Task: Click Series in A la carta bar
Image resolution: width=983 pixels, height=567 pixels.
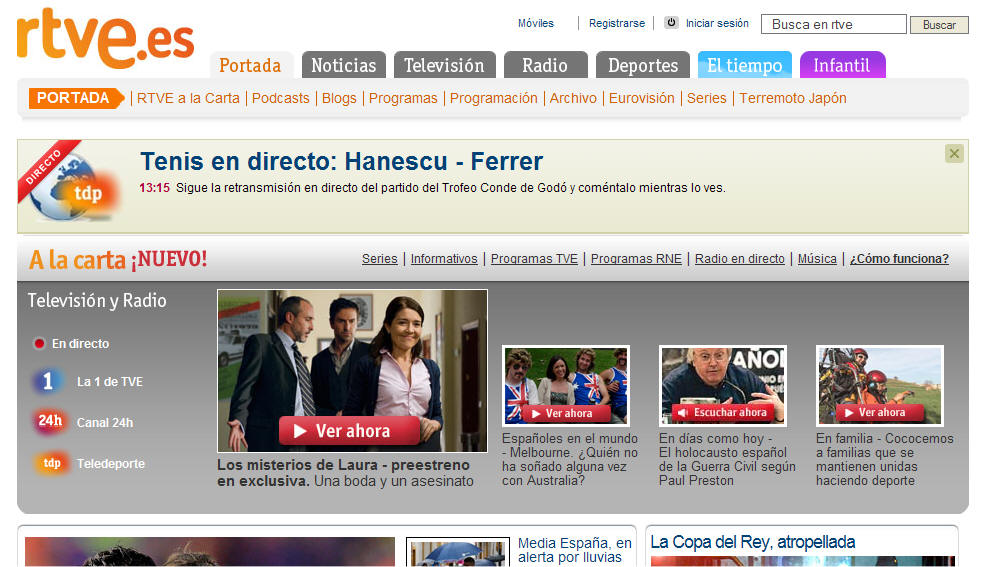Action: point(379,258)
